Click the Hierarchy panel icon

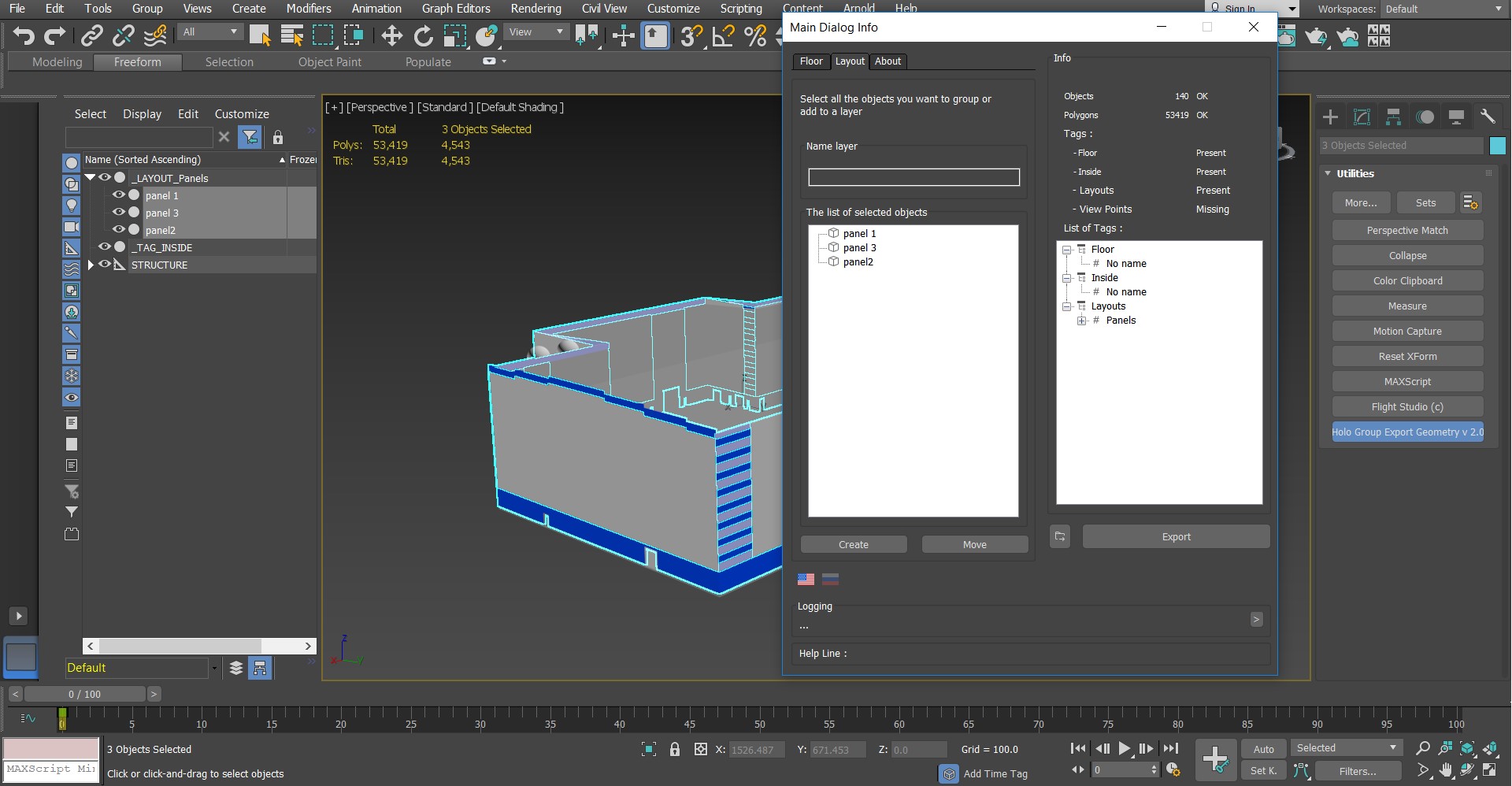pos(1393,117)
